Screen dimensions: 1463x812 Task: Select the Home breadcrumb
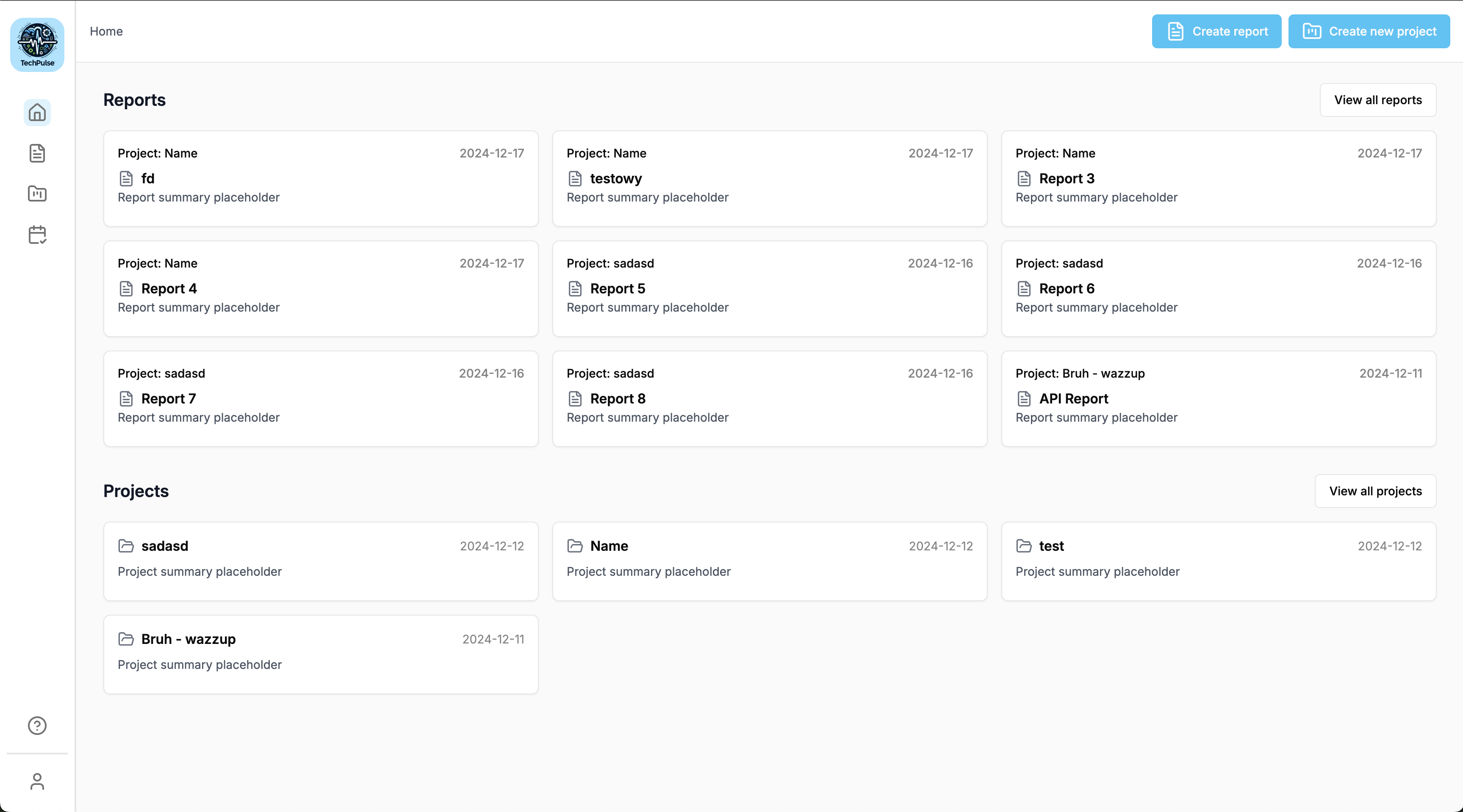click(106, 31)
